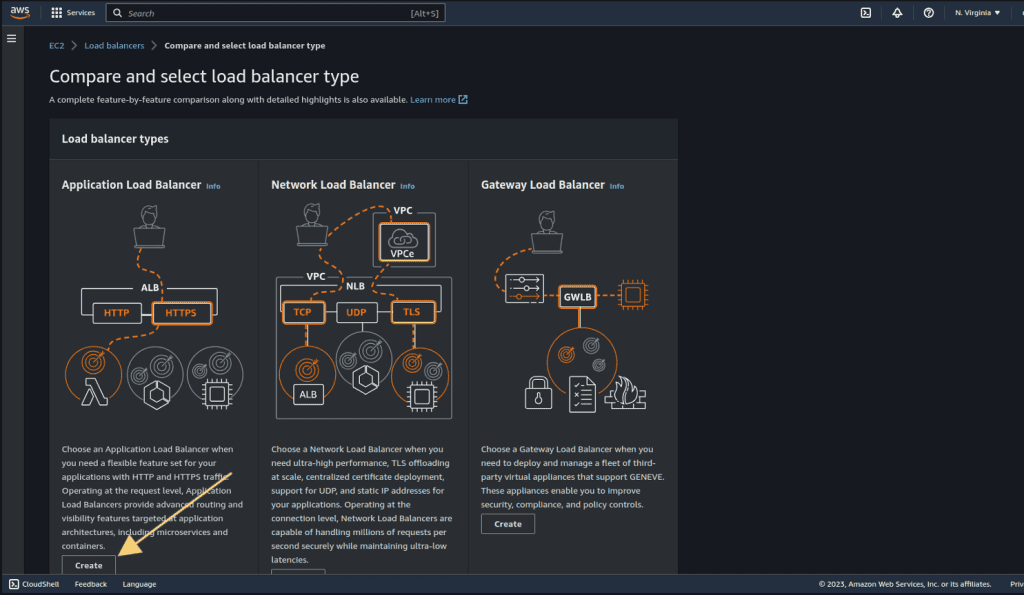Click the TCP box in NLB diagram
The height and width of the screenshot is (595, 1024).
coord(302,313)
